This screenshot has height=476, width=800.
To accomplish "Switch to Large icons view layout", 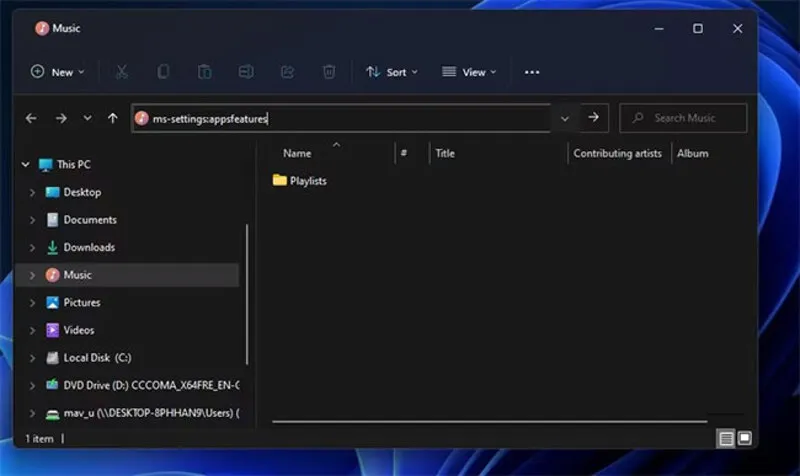I will 744,438.
